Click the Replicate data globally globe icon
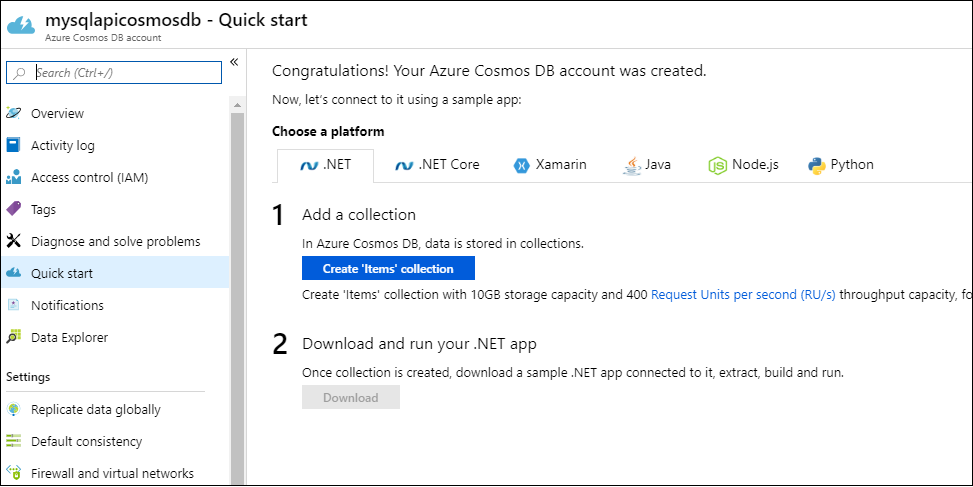The image size is (973, 487). (14, 409)
